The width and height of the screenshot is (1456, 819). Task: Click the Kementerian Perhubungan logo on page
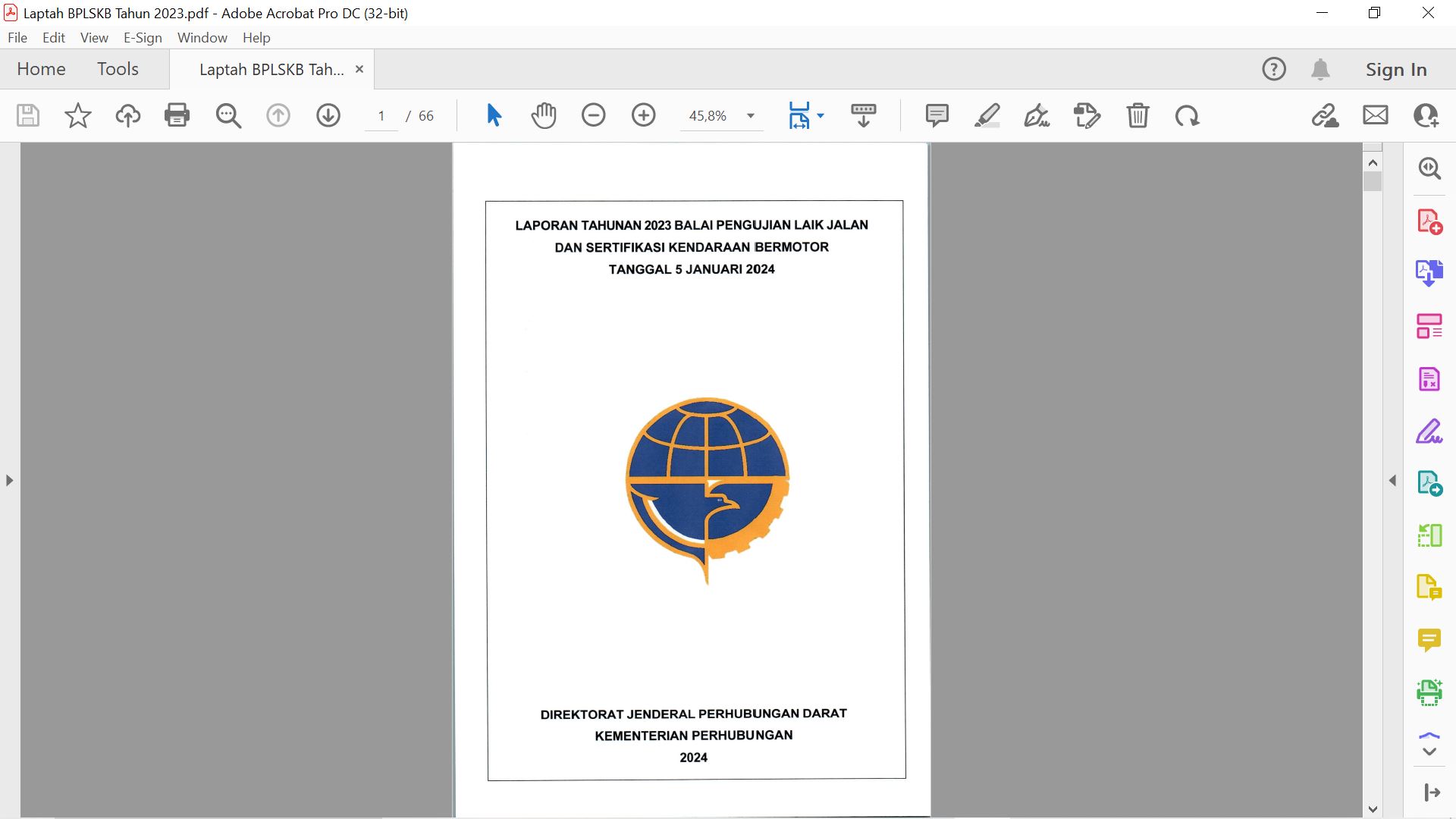coord(708,490)
